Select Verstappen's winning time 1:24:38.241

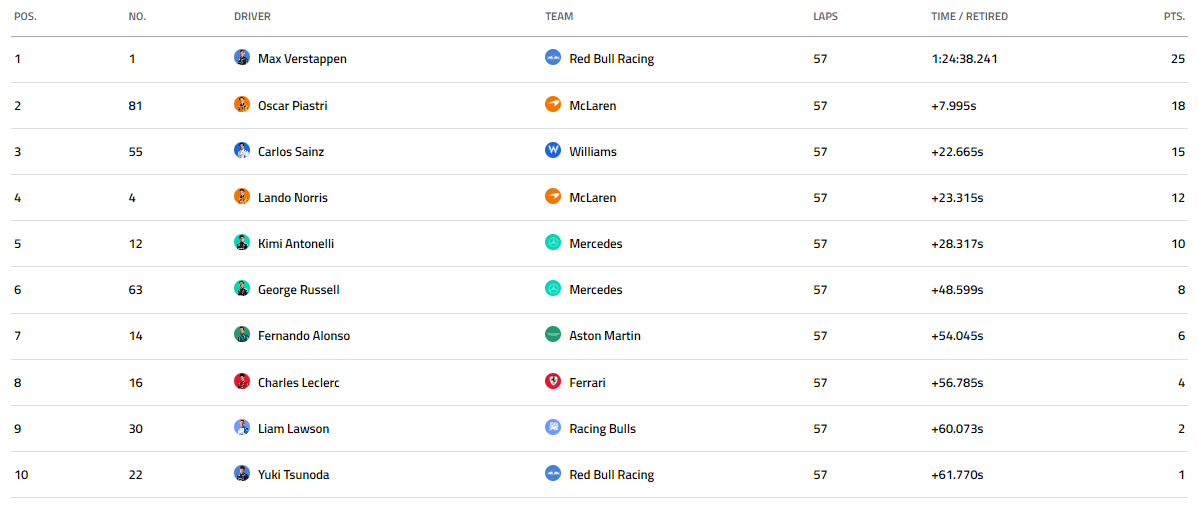(964, 59)
